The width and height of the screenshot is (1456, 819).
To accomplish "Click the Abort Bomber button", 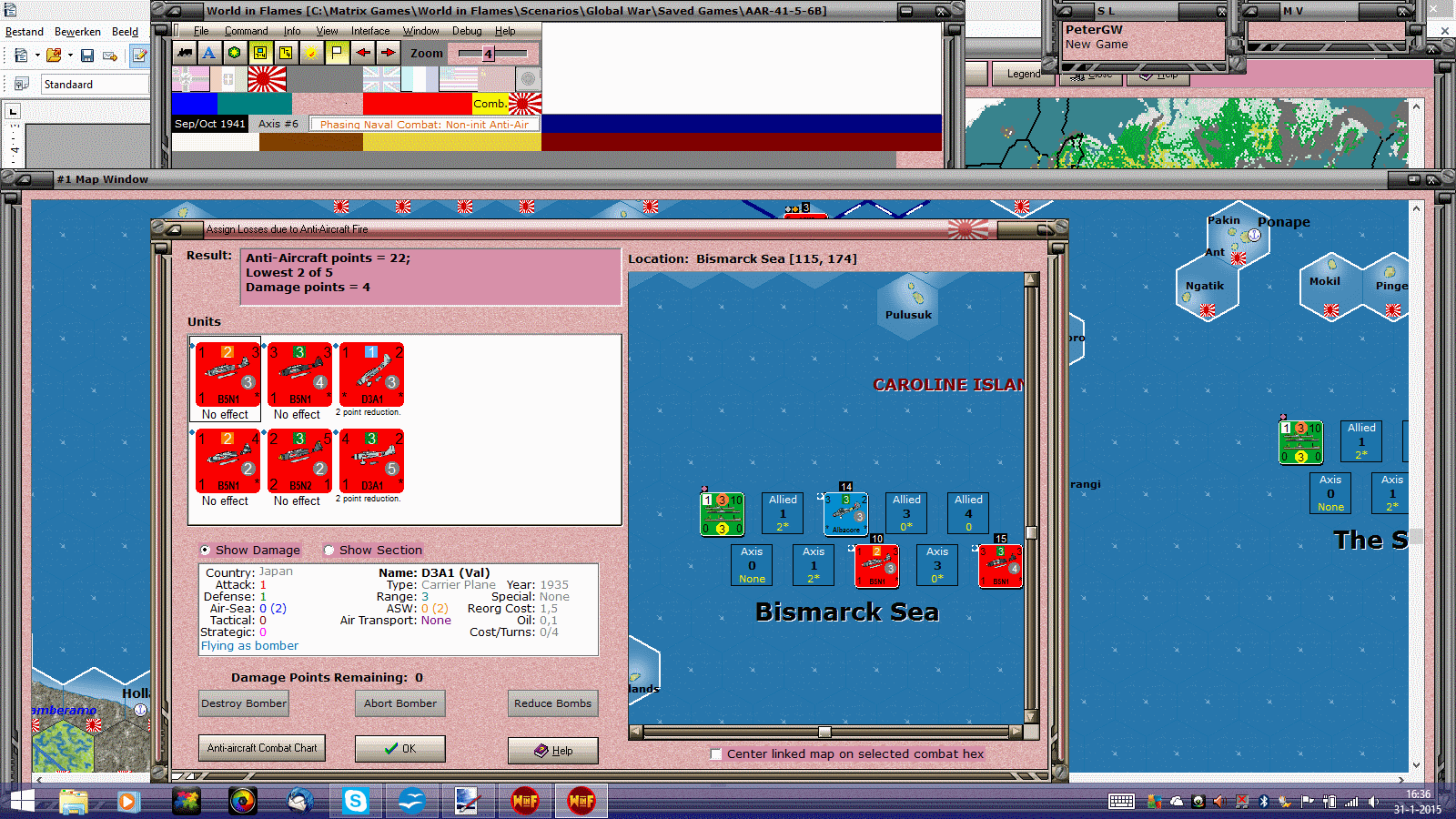I will pos(400,703).
